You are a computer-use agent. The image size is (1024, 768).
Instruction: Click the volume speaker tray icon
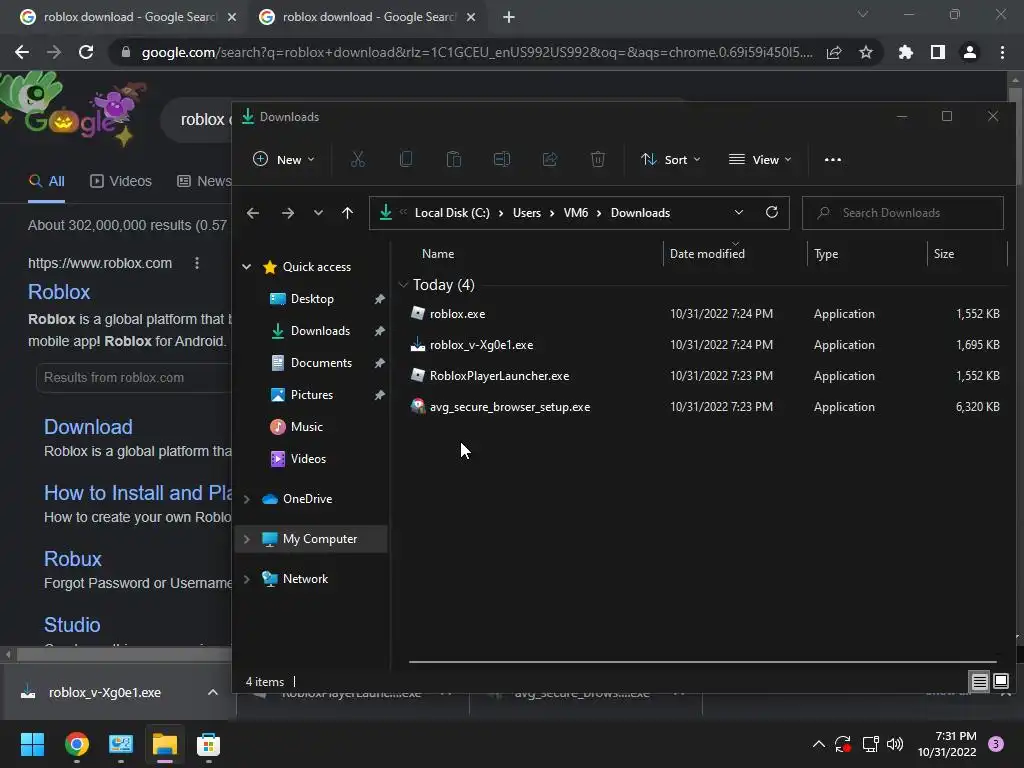pyautogui.click(x=895, y=744)
